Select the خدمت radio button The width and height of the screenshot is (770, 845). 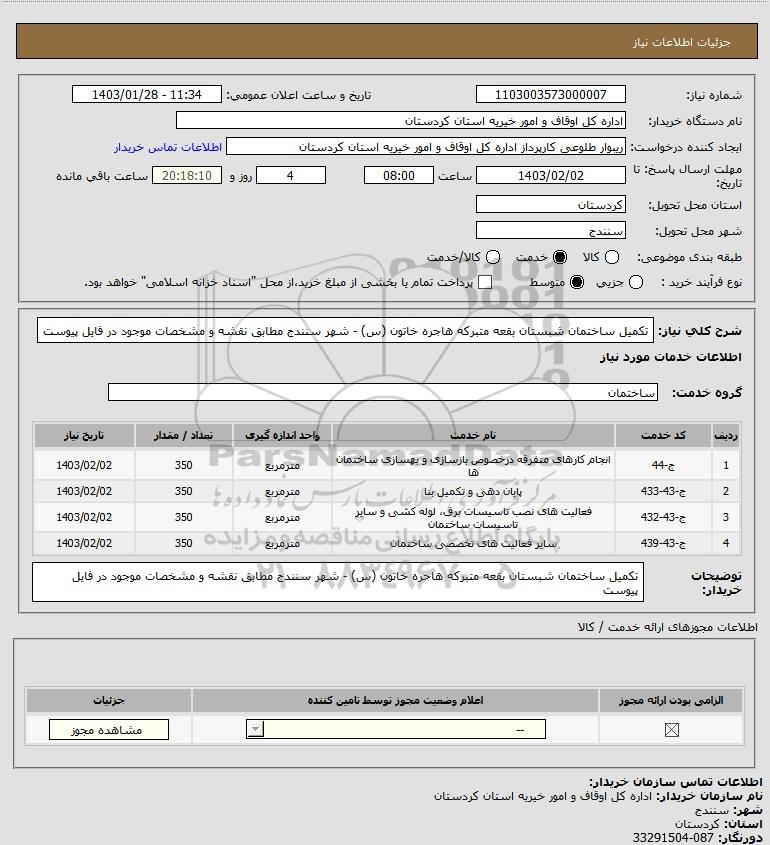point(560,257)
